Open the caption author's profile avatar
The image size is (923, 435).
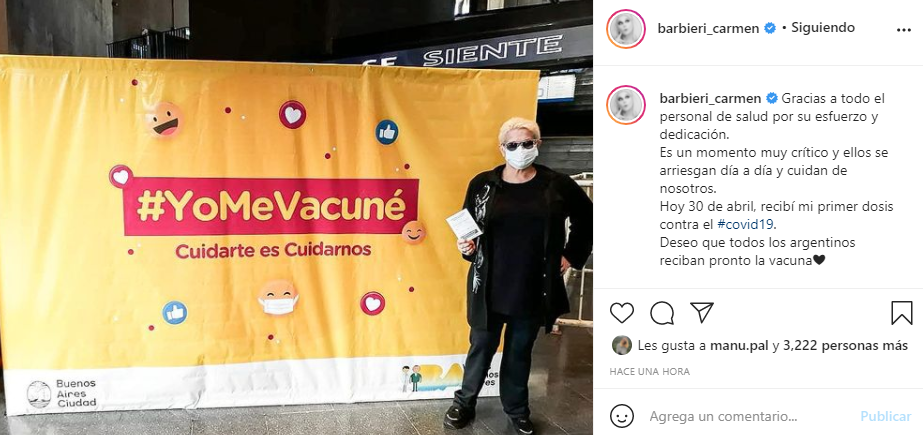[x=626, y=105]
